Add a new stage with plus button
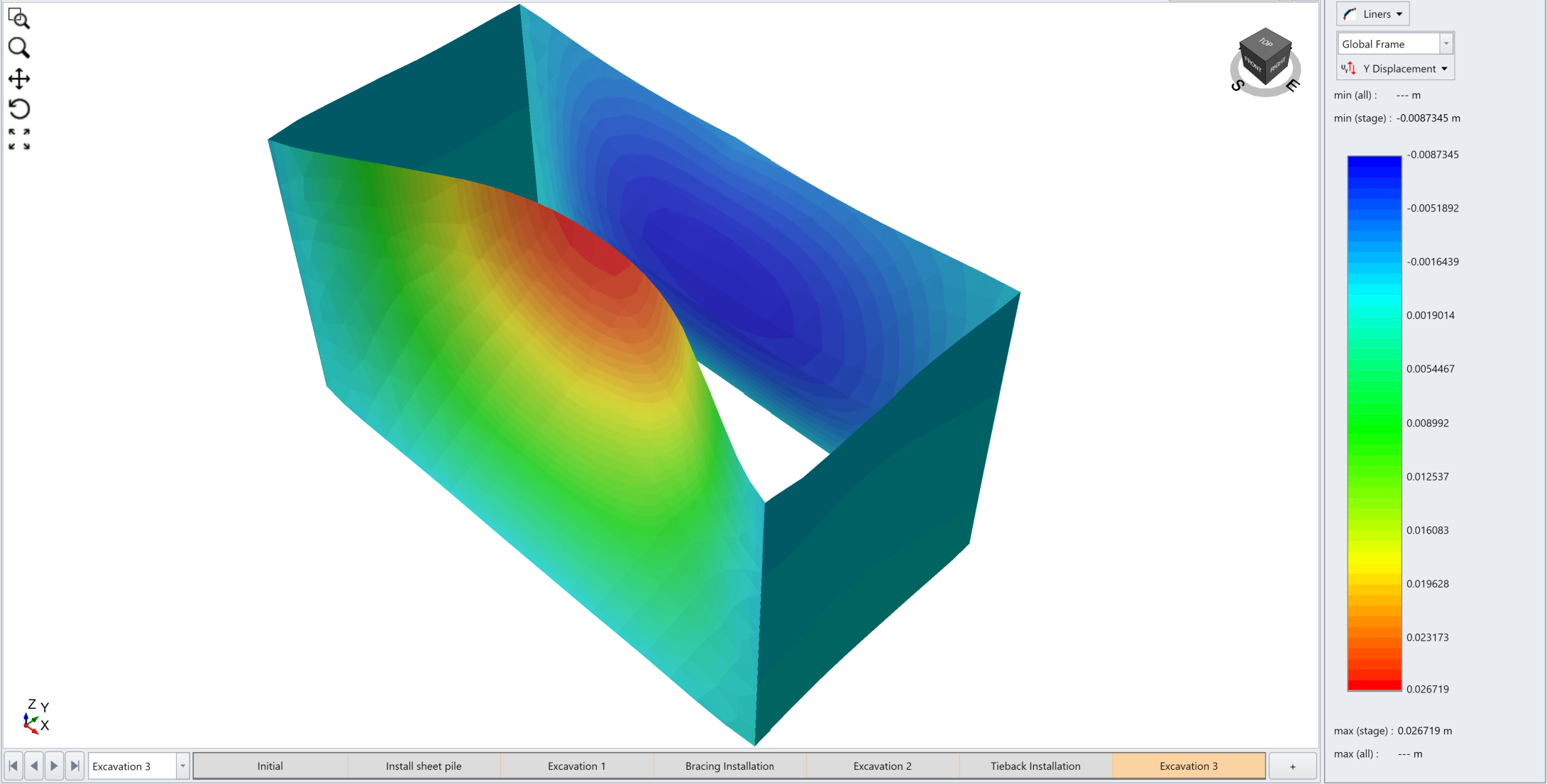Viewport: 1547px width, 784px height. pos(1292,766)
